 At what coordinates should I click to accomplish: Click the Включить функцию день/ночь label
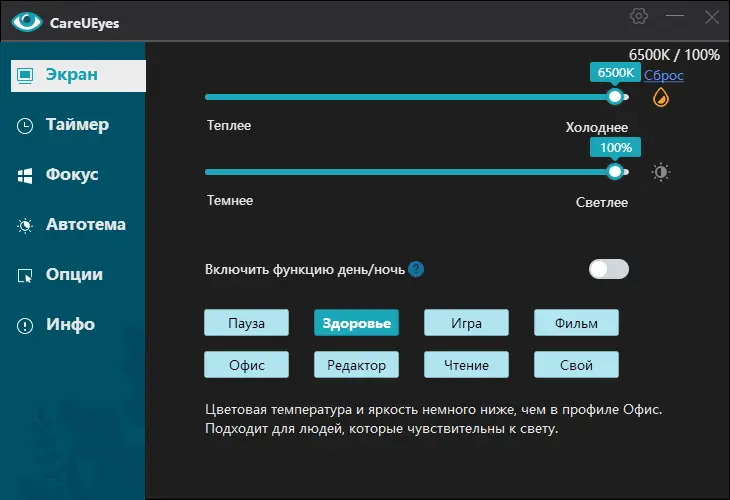(305, 270)
